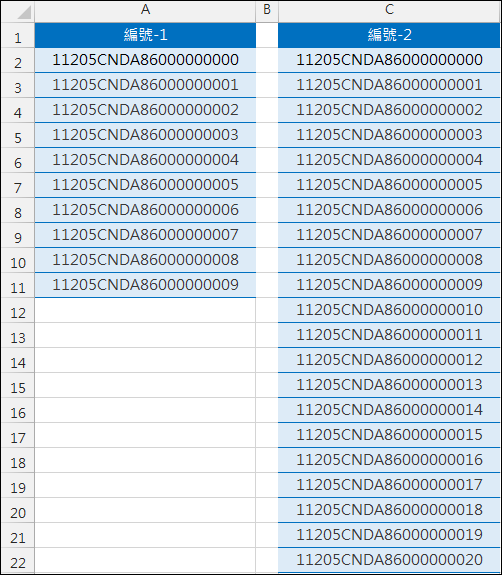Select row 16 header
502x575 pixels.
[x=18, y=410]
